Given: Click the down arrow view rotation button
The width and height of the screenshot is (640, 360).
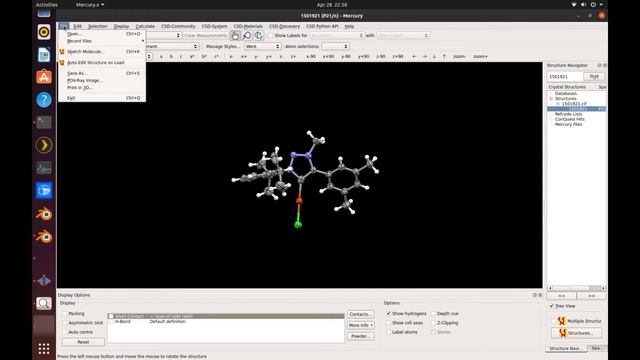Looking at the screenshot, I should click(434, 56).
